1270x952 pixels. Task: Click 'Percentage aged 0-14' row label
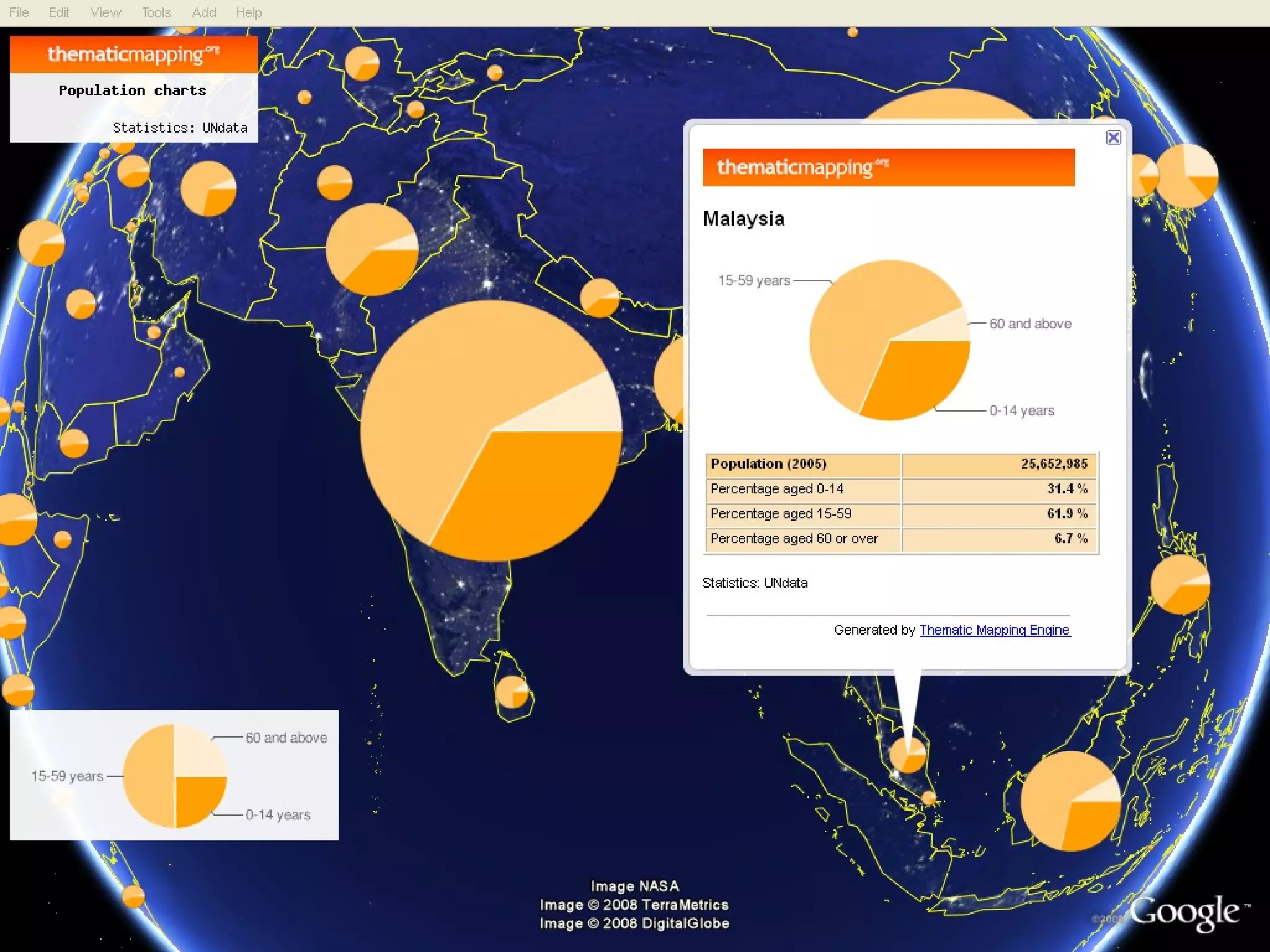777,489
